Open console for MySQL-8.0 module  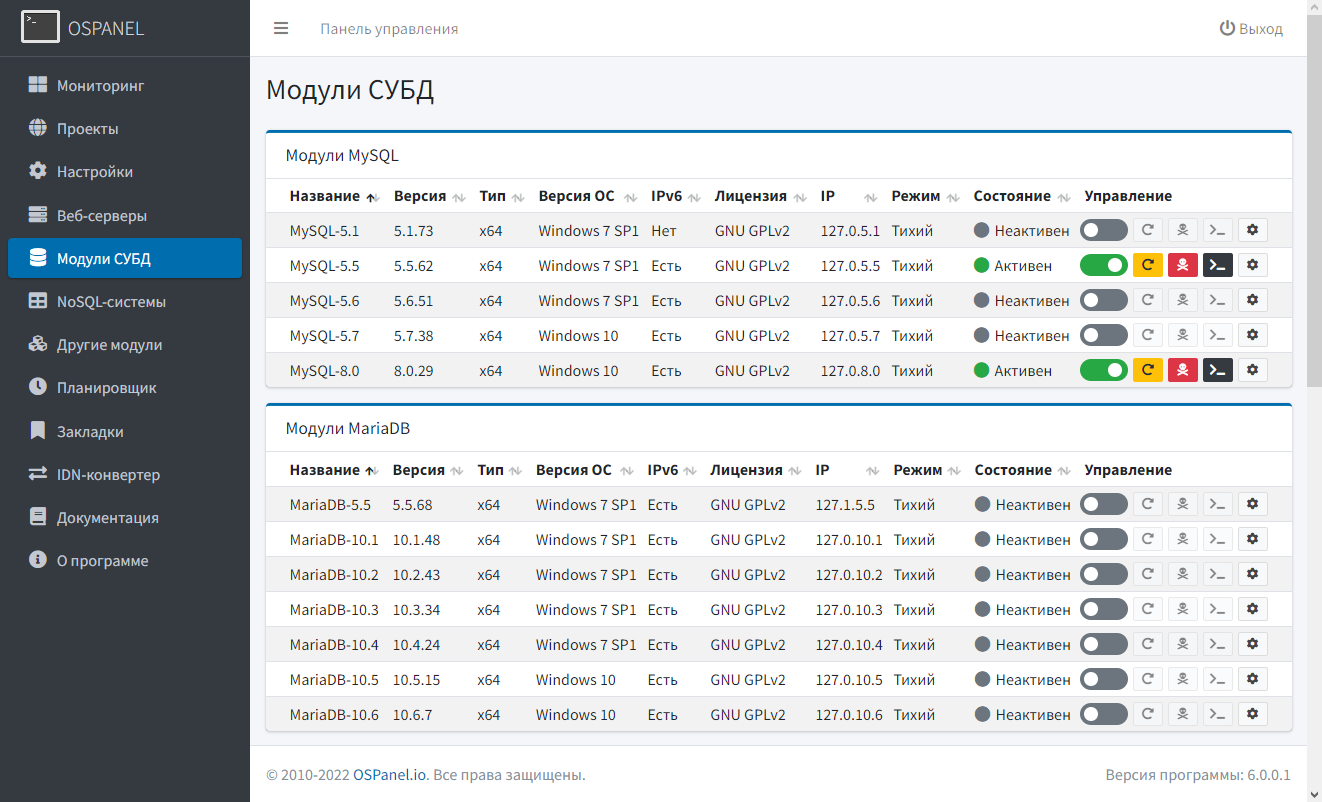pos(1217,370)
